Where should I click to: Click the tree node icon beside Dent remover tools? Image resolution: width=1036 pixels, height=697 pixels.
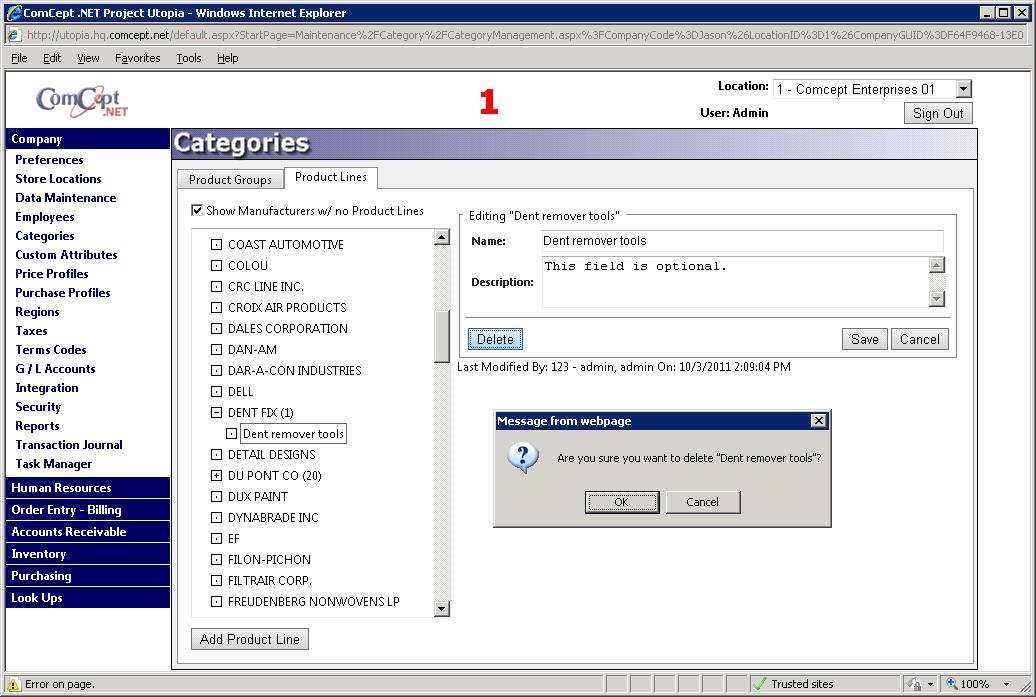[x=232, y=434]
